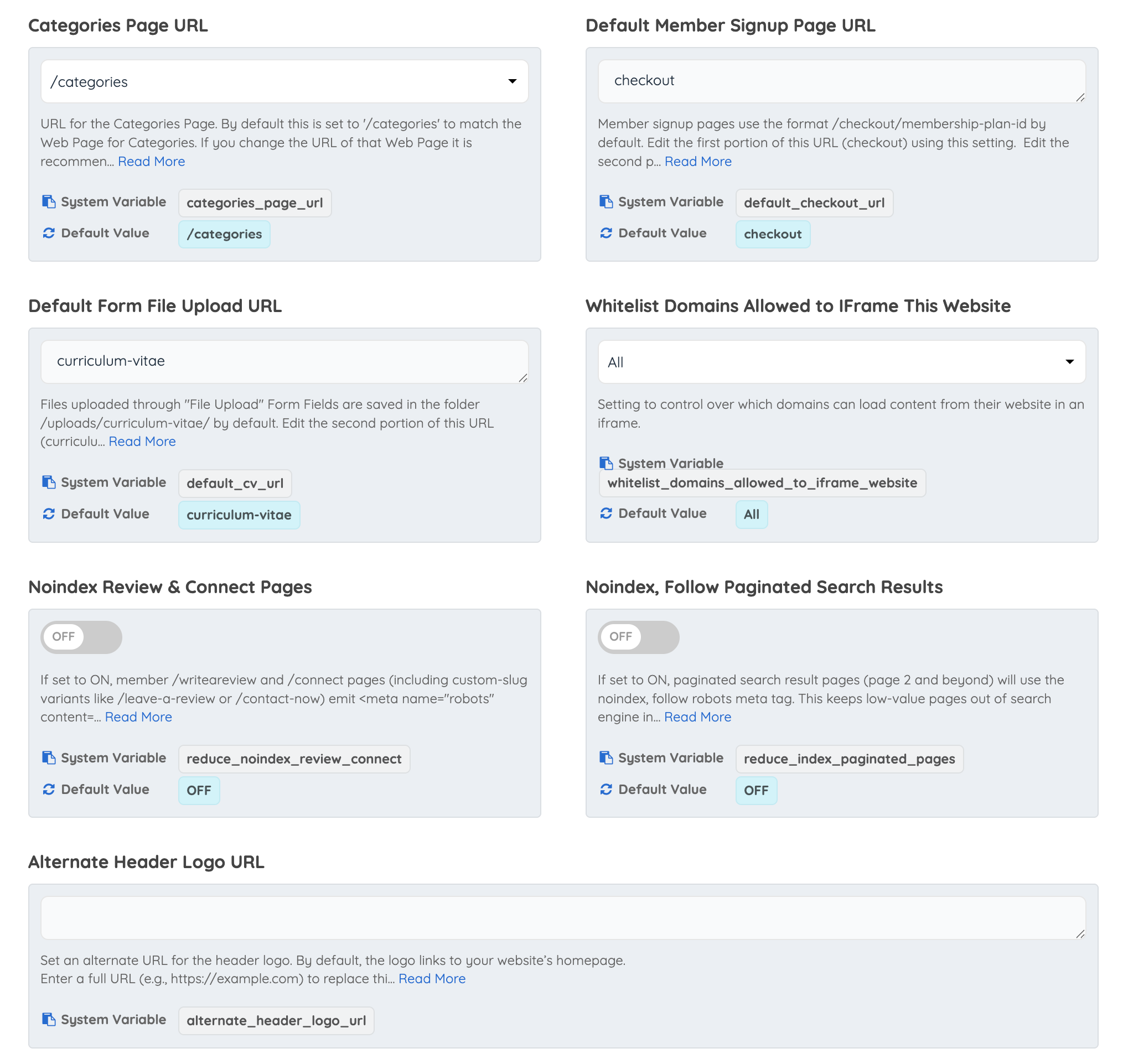1128x1064 pixels.
Task: Read More about Alternate Header Logo URL
Action: point(432,978)
